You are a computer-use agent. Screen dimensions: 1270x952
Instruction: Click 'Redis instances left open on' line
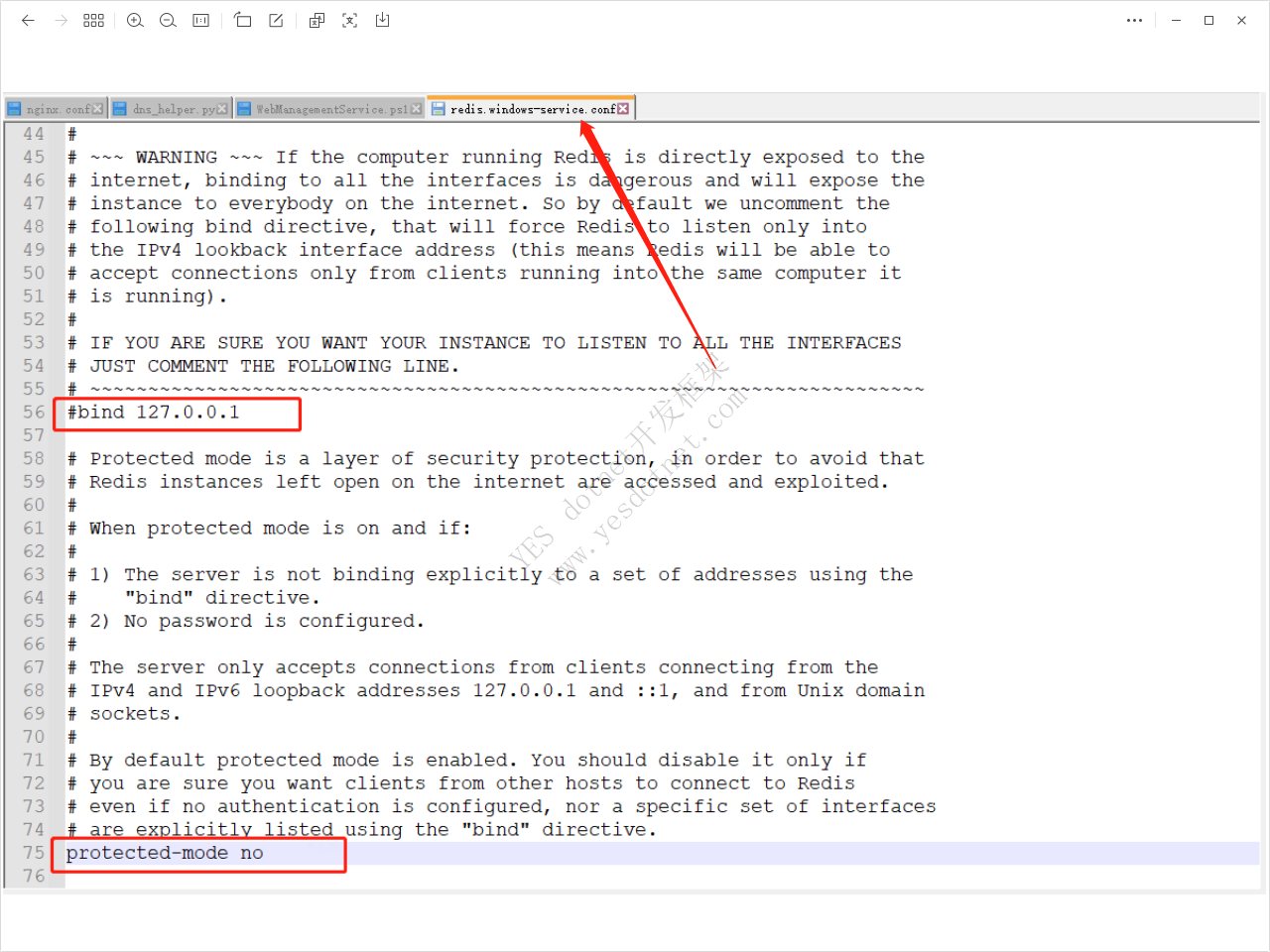478,482
